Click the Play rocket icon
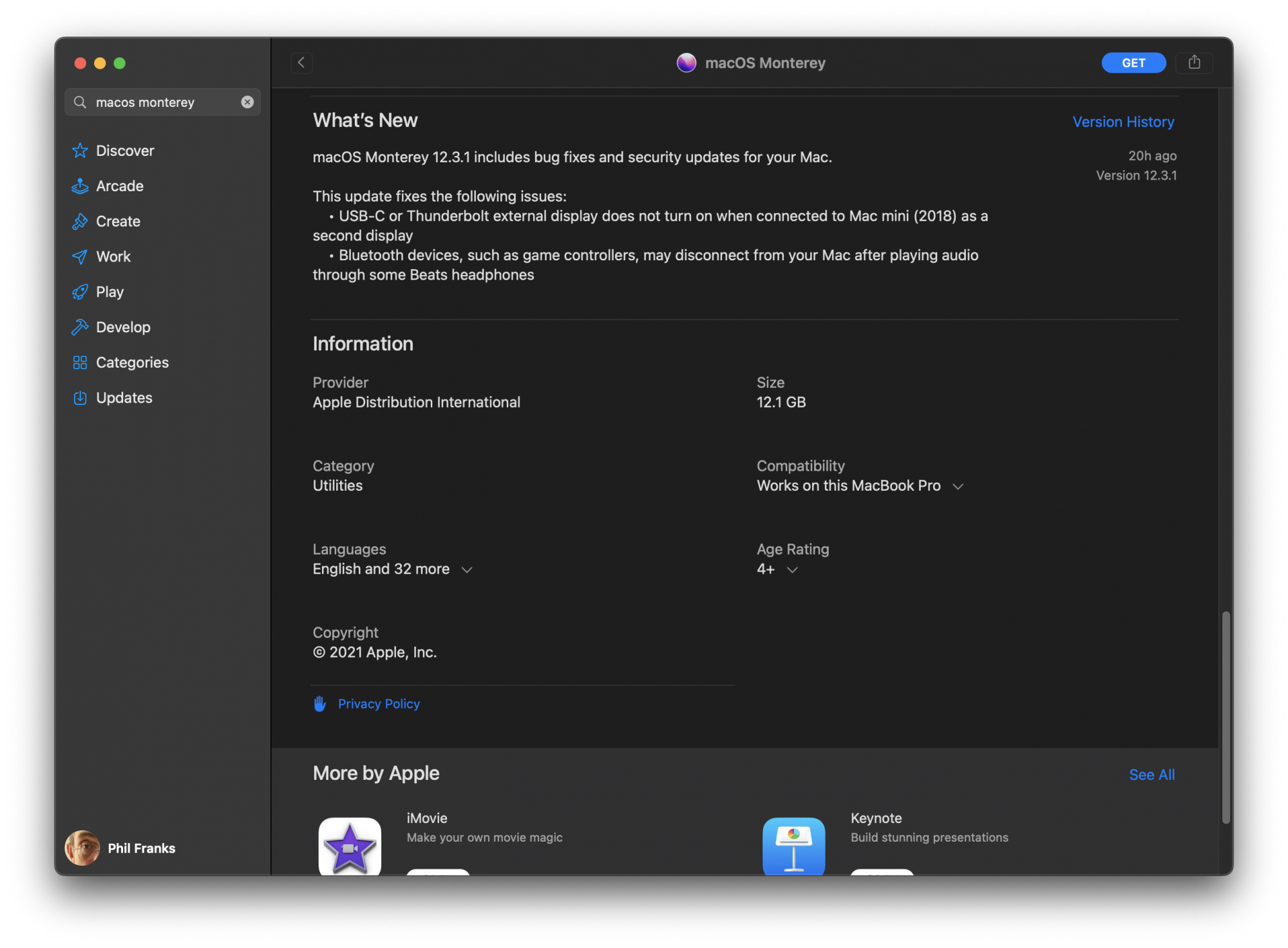 pos(80,292)
